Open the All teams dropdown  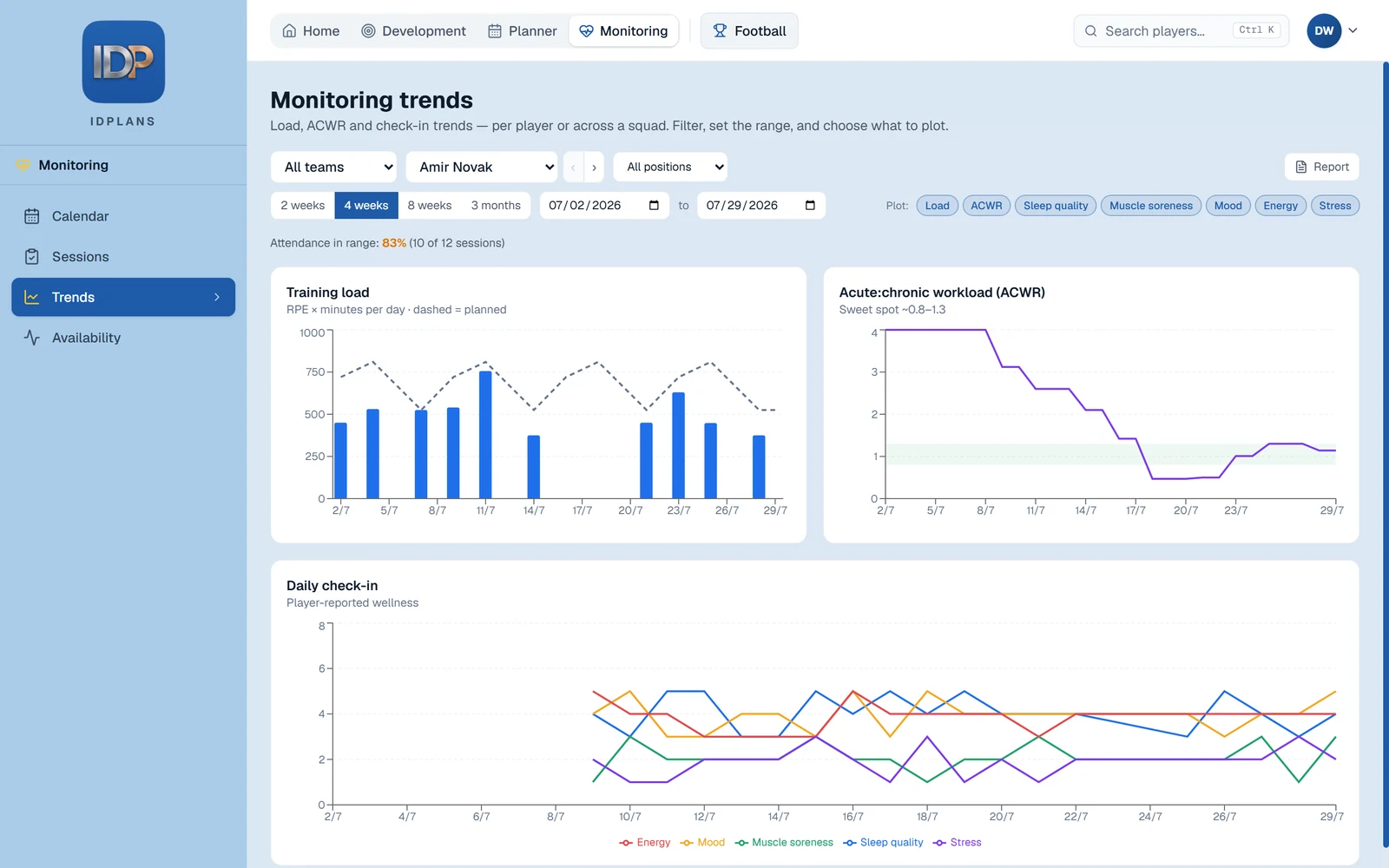333,168
